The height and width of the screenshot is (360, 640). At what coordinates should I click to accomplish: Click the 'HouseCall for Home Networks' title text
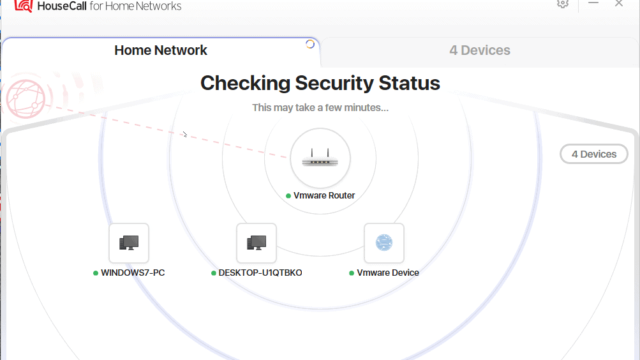(x=109, y=6)
